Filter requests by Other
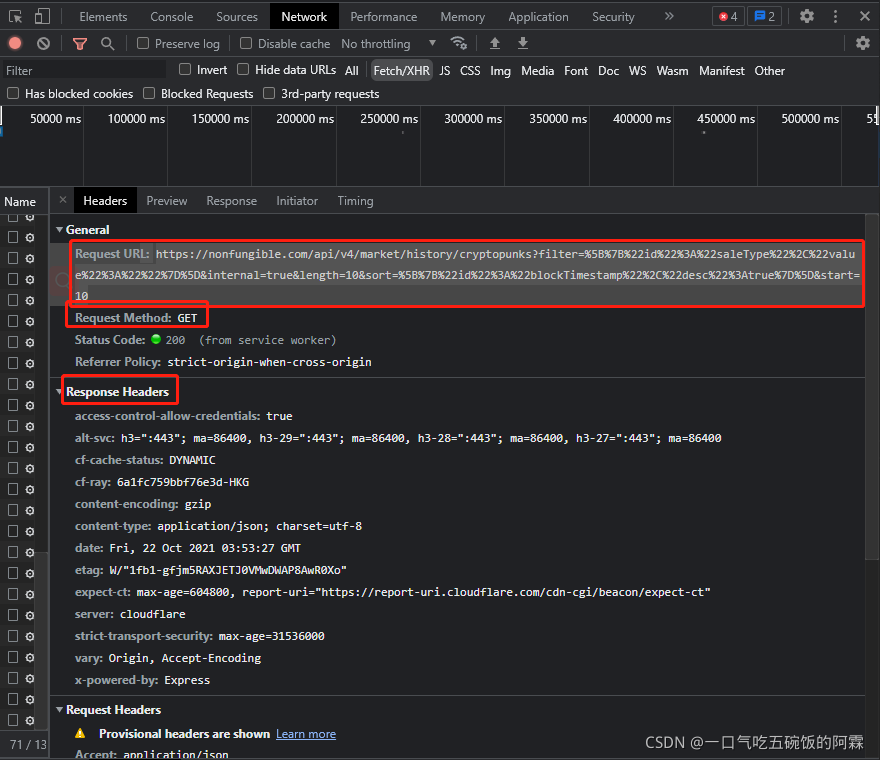Screen dimensions: 880x760 point(769,71)
